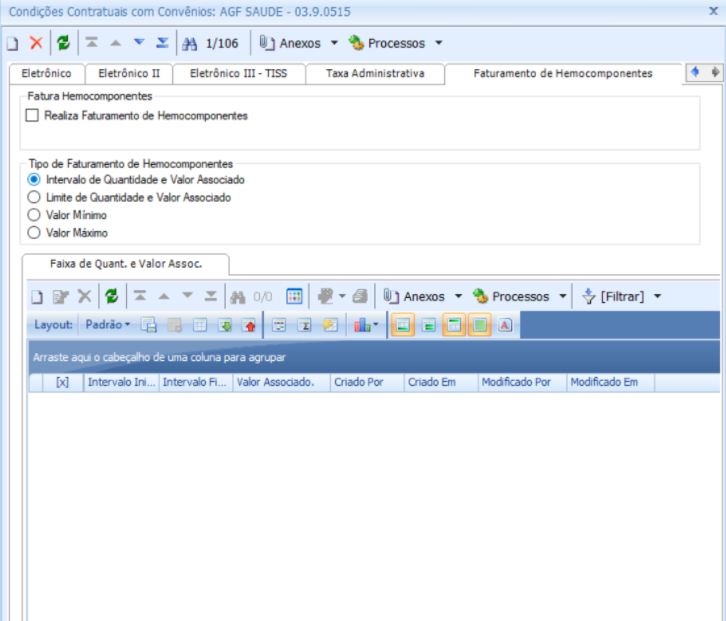726x621 pixels.
Task: Click the calendar grid view icon
Action: [294, 296]
